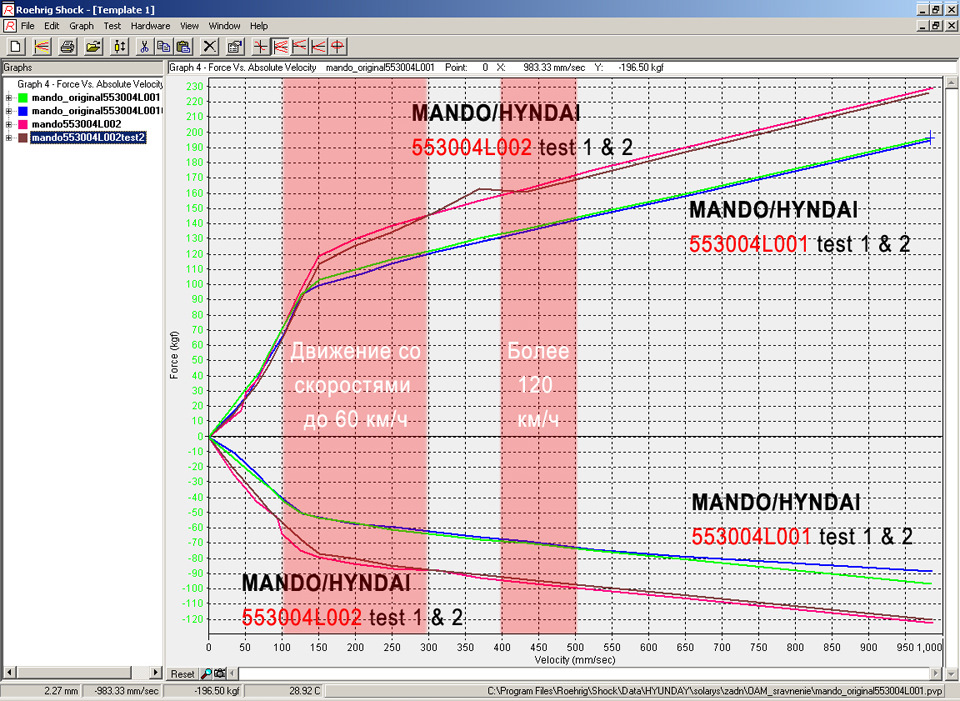Viewport: 960px width, 701px height.
Task: Click the Velocity (mm/sec) axis label
Action: pyautogui.click(x=574, y=660)
